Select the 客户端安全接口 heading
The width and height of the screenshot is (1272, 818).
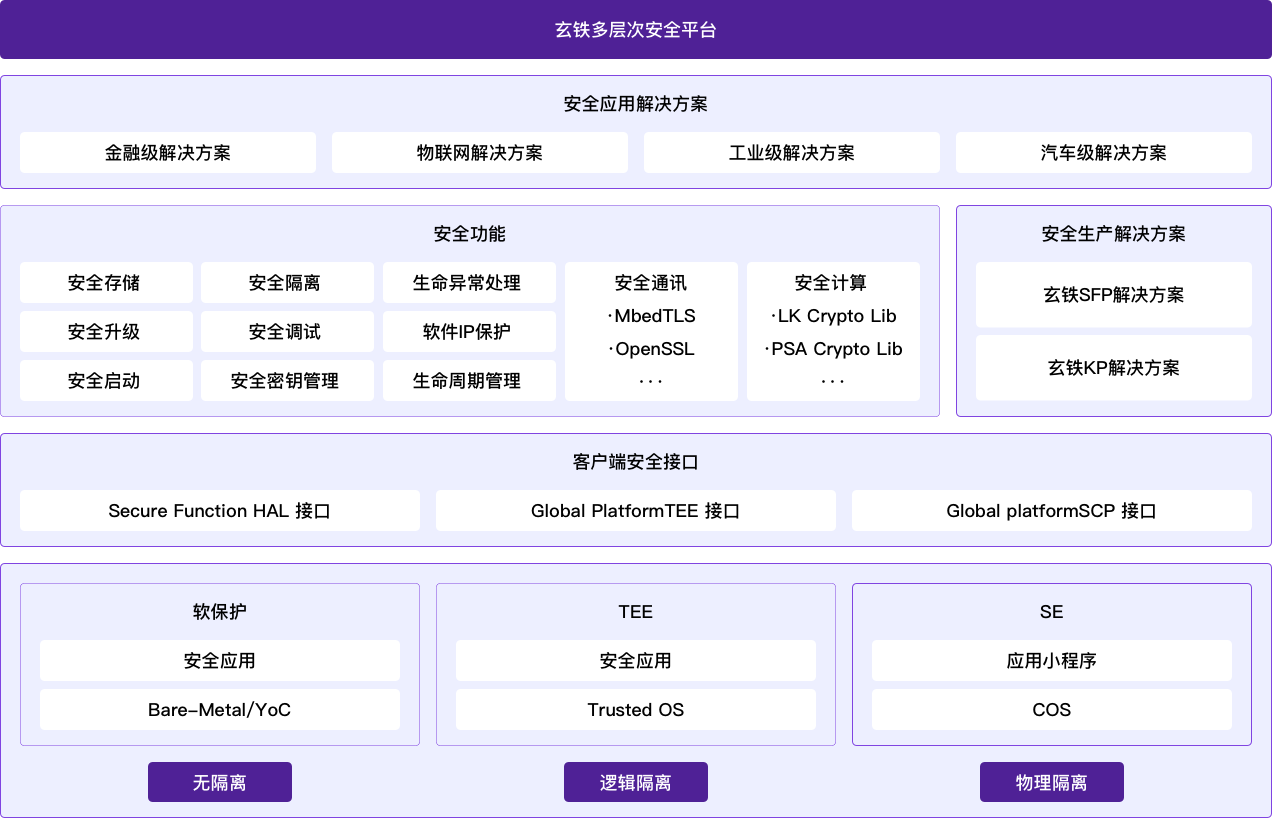click(x=636, y=462)
